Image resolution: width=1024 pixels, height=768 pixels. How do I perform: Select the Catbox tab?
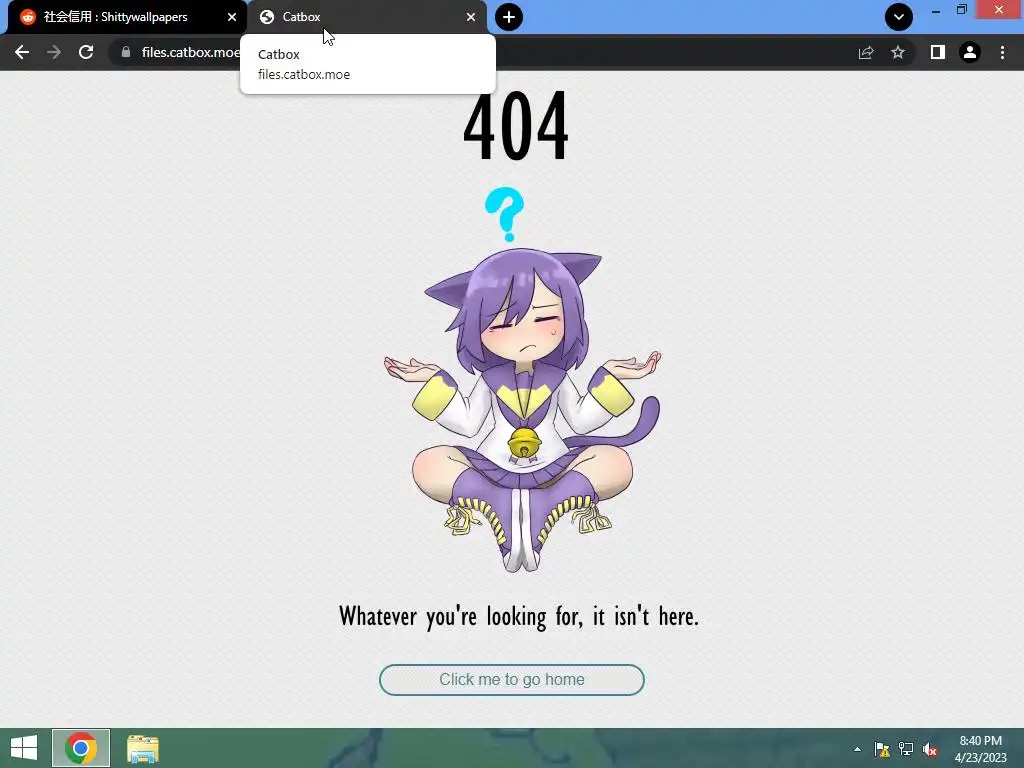tap(366, 17)
